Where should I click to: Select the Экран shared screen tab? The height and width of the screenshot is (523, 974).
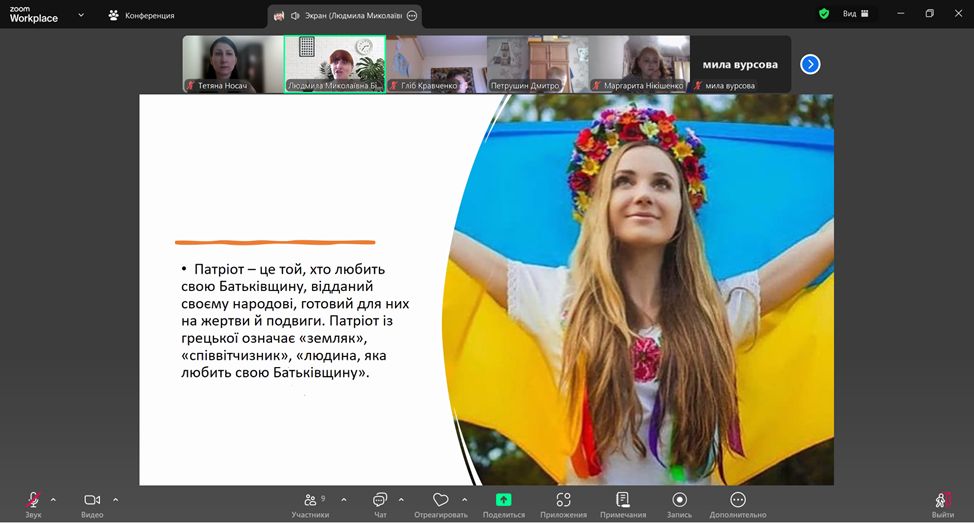tap(343, 16)
